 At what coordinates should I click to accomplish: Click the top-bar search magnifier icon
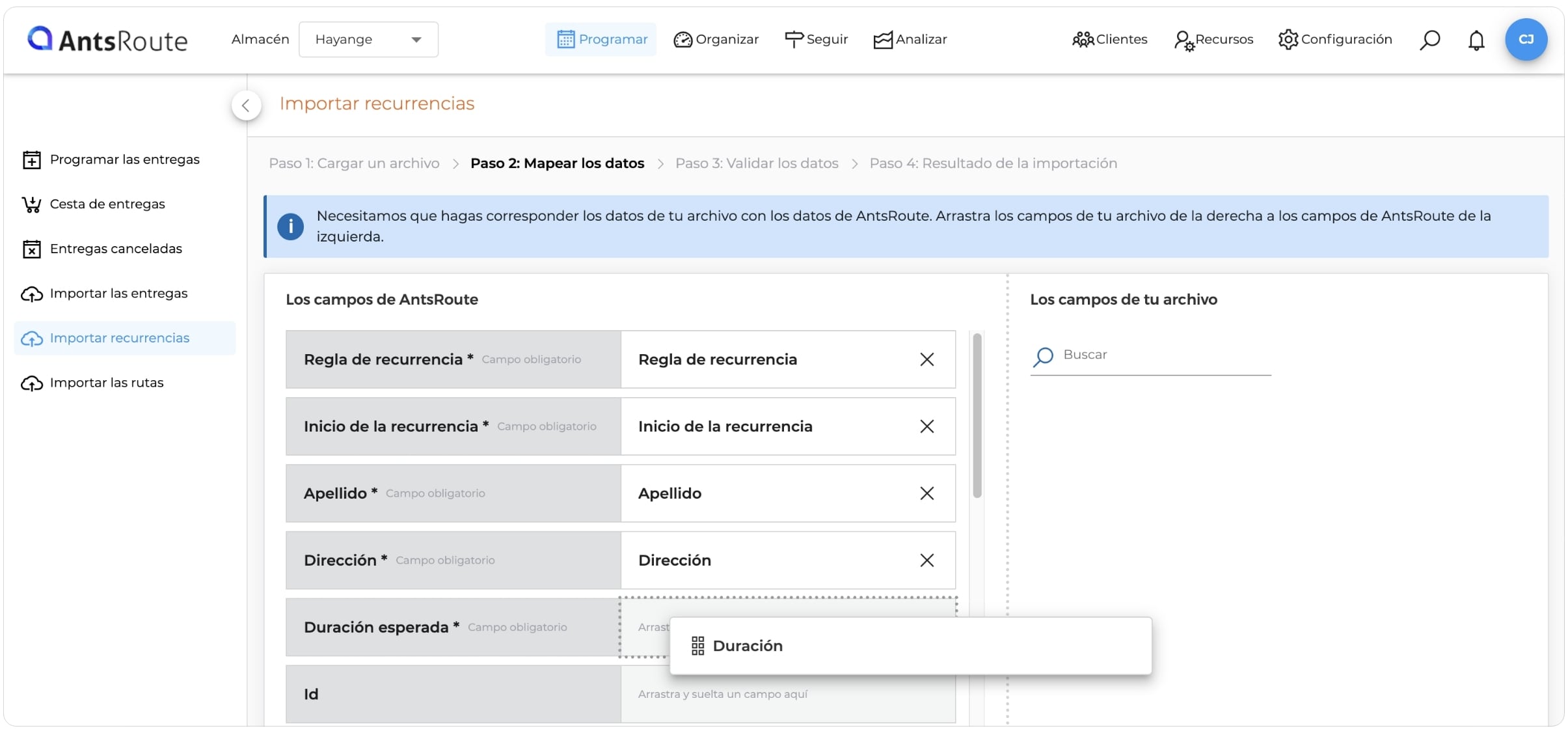[x=1429, y=40]
